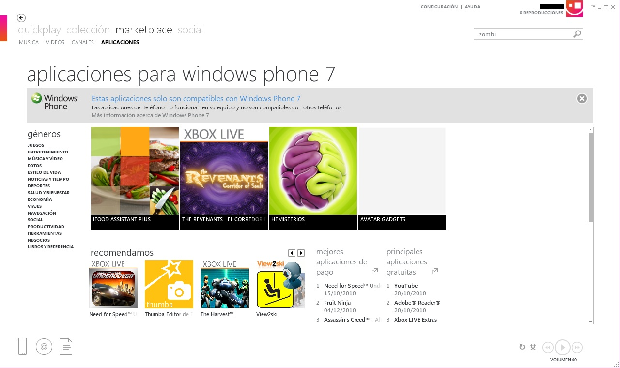The image size is (620, 368).
Task: Go back with the back arrow
Action: click(21, 18)
